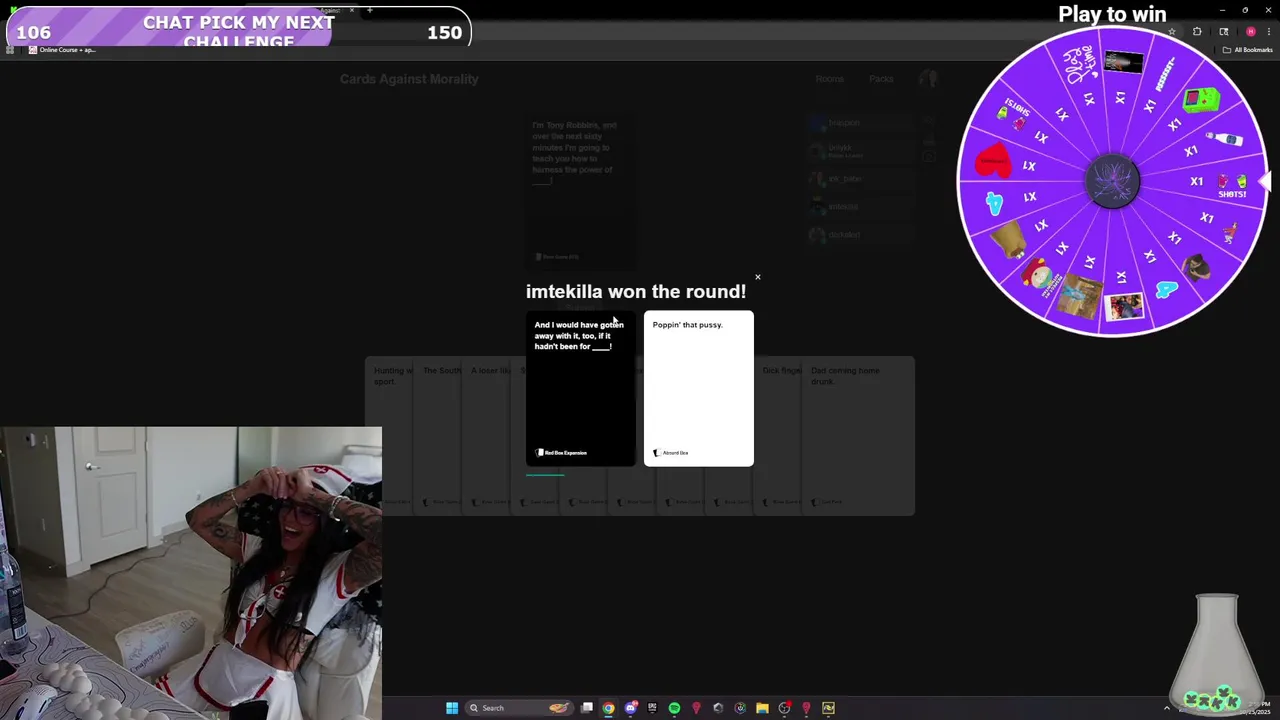1280x720 pixels.
Task: Open the user avatar next to Packs
Action: click(928, 79)
